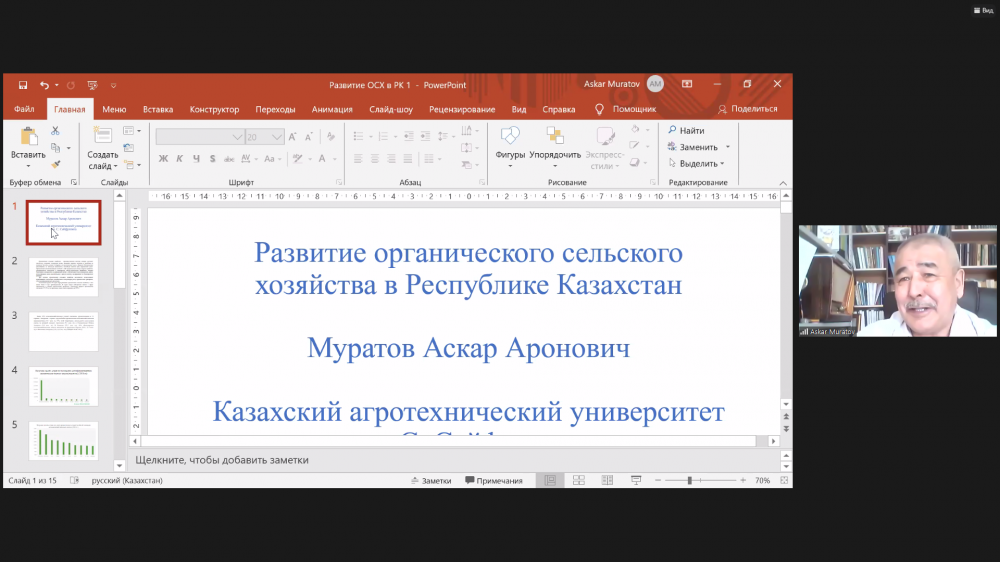The width and height of the screenshot is (1000, 562).
Task: Toggle Normal view button in status bar
Action: click(549, 481)
